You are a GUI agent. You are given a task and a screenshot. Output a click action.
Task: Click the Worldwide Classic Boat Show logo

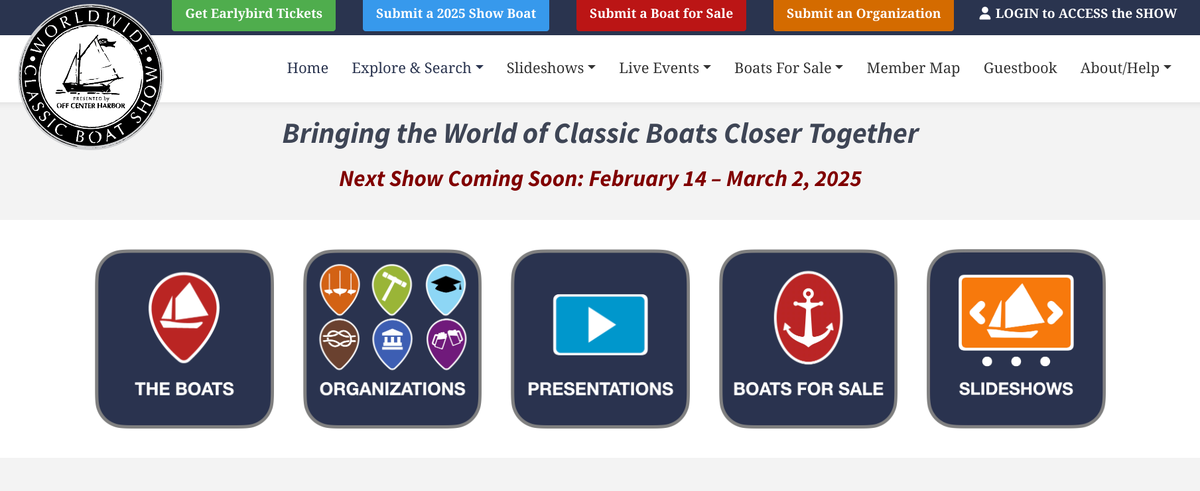coord(91,77)
